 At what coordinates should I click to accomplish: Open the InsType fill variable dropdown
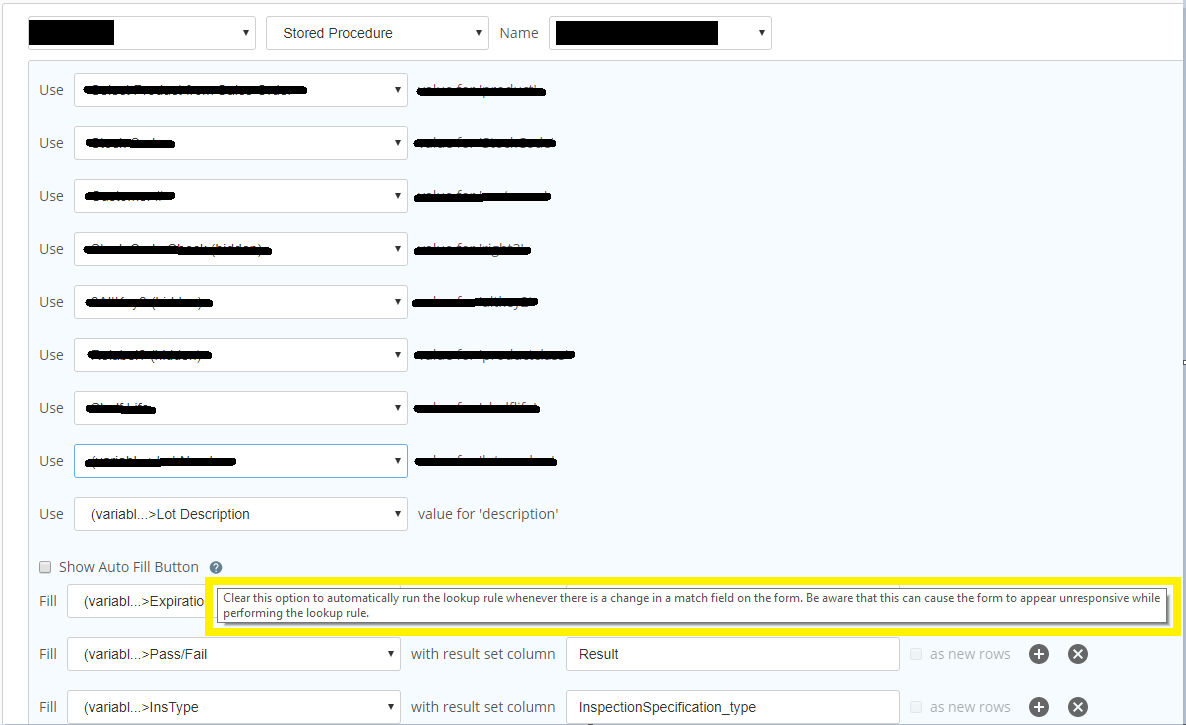click(234, 707)
